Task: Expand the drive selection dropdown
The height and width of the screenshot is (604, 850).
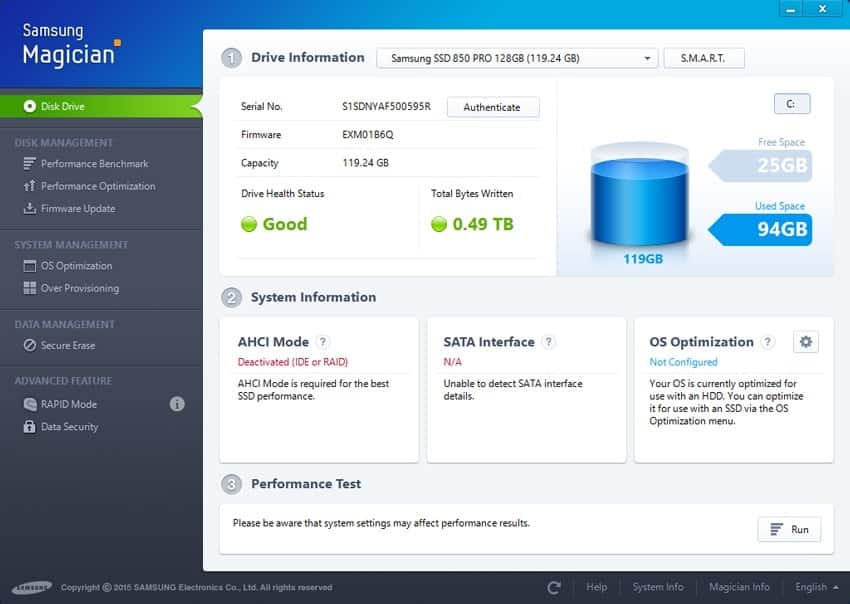Action: point(517,59)
